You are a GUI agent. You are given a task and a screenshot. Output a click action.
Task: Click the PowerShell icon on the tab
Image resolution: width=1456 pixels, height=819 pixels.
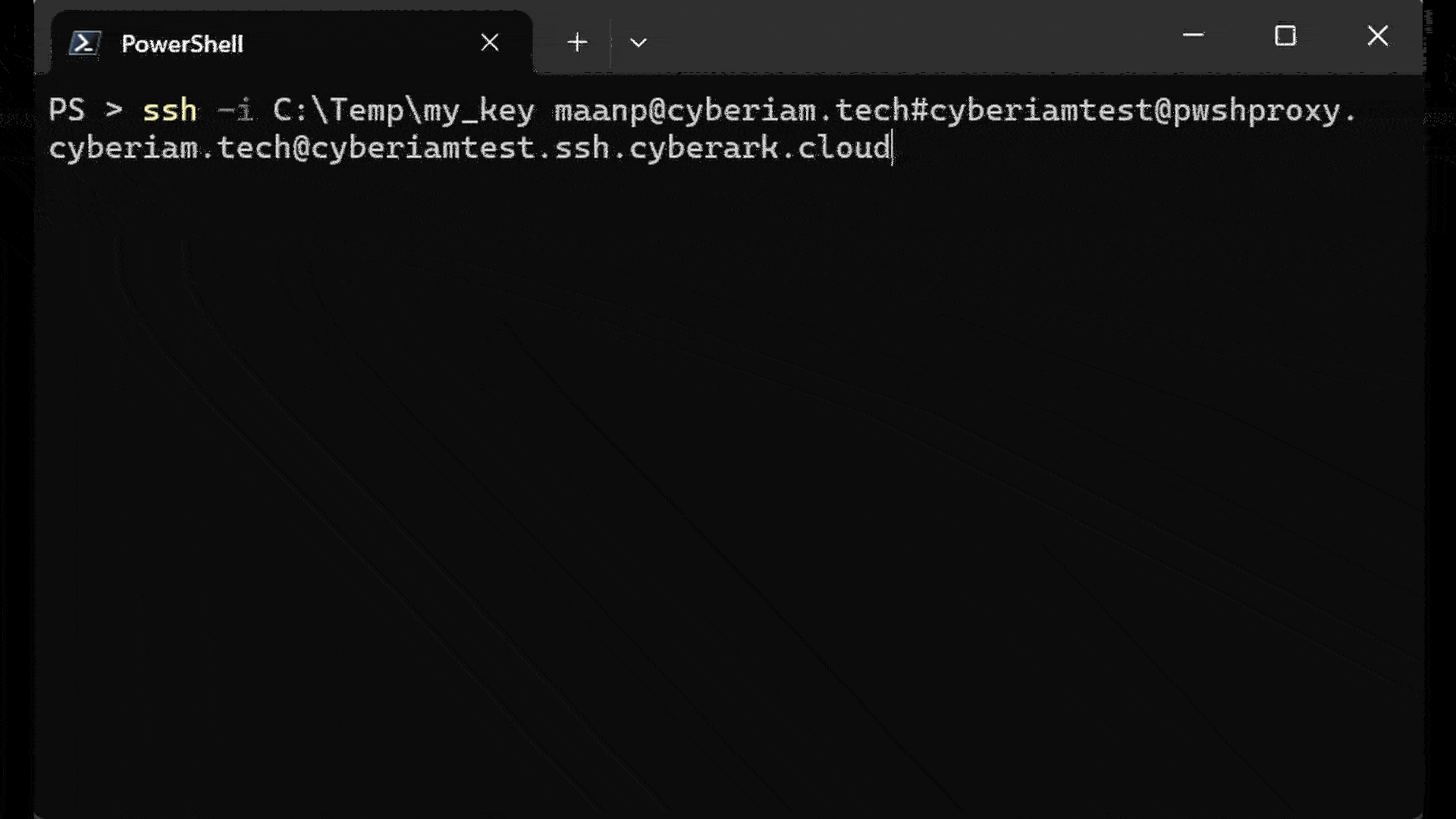click(x=84, y=43)
